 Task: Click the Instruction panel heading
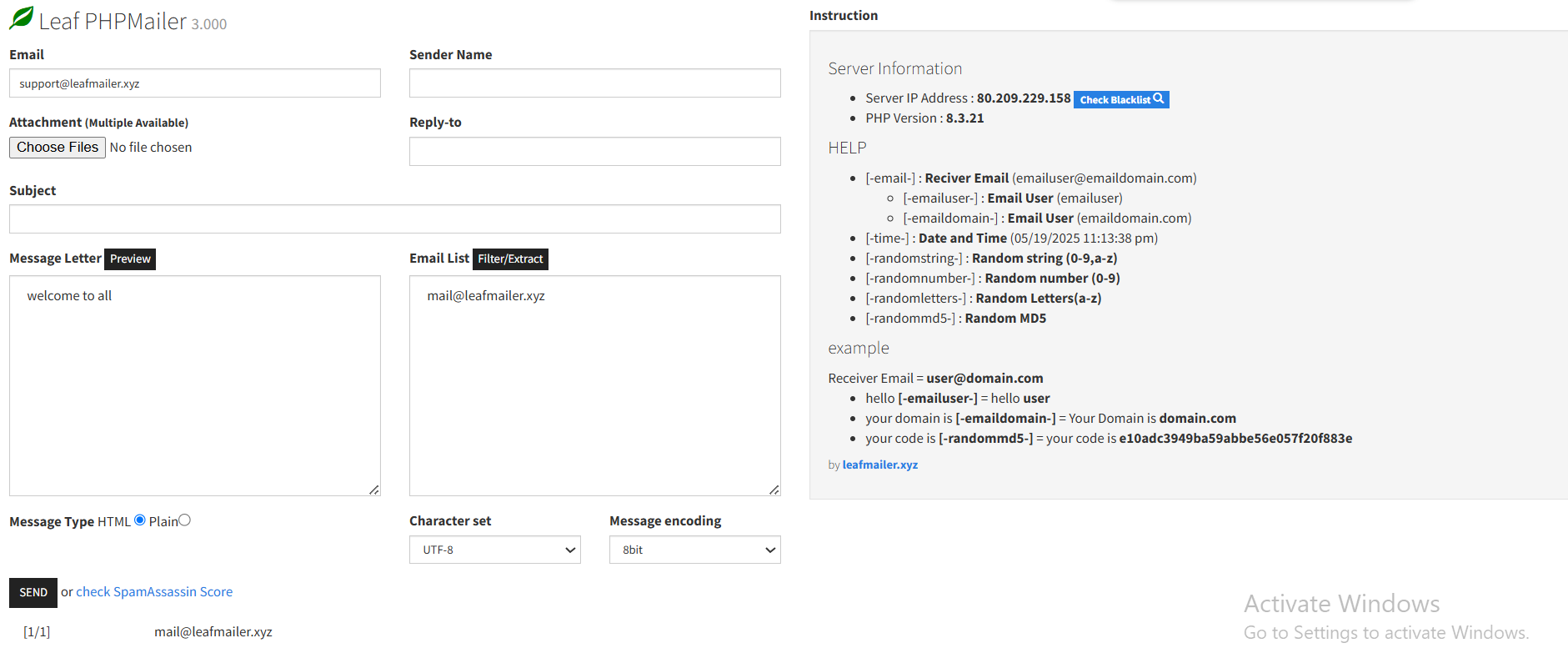pyautogui.click(x=844, y=15)
